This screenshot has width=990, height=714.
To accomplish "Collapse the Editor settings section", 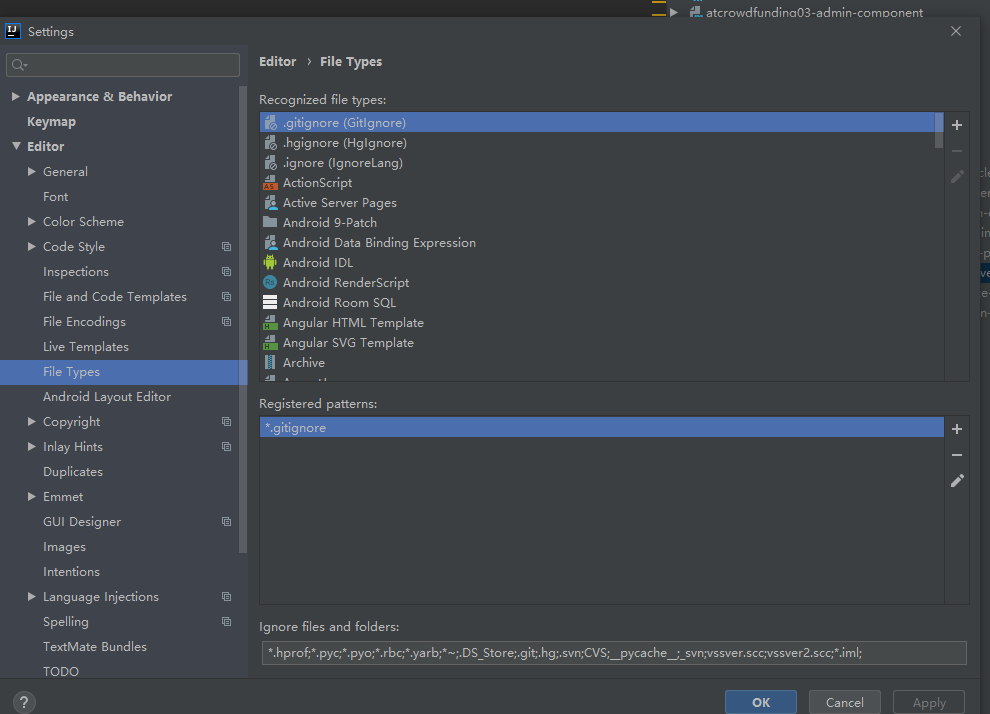I will pyautogui.click(x=16, y=147).
